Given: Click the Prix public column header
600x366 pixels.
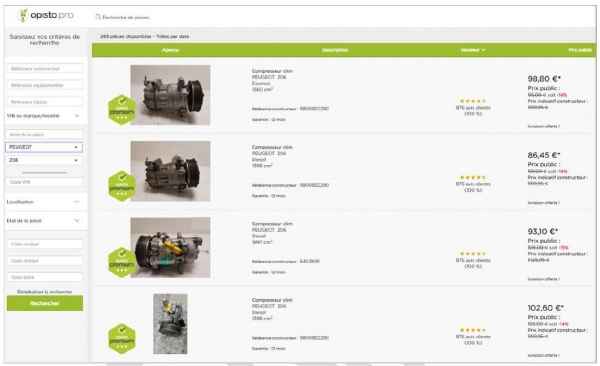Looking at the screenshot, I should click(580, 50).
